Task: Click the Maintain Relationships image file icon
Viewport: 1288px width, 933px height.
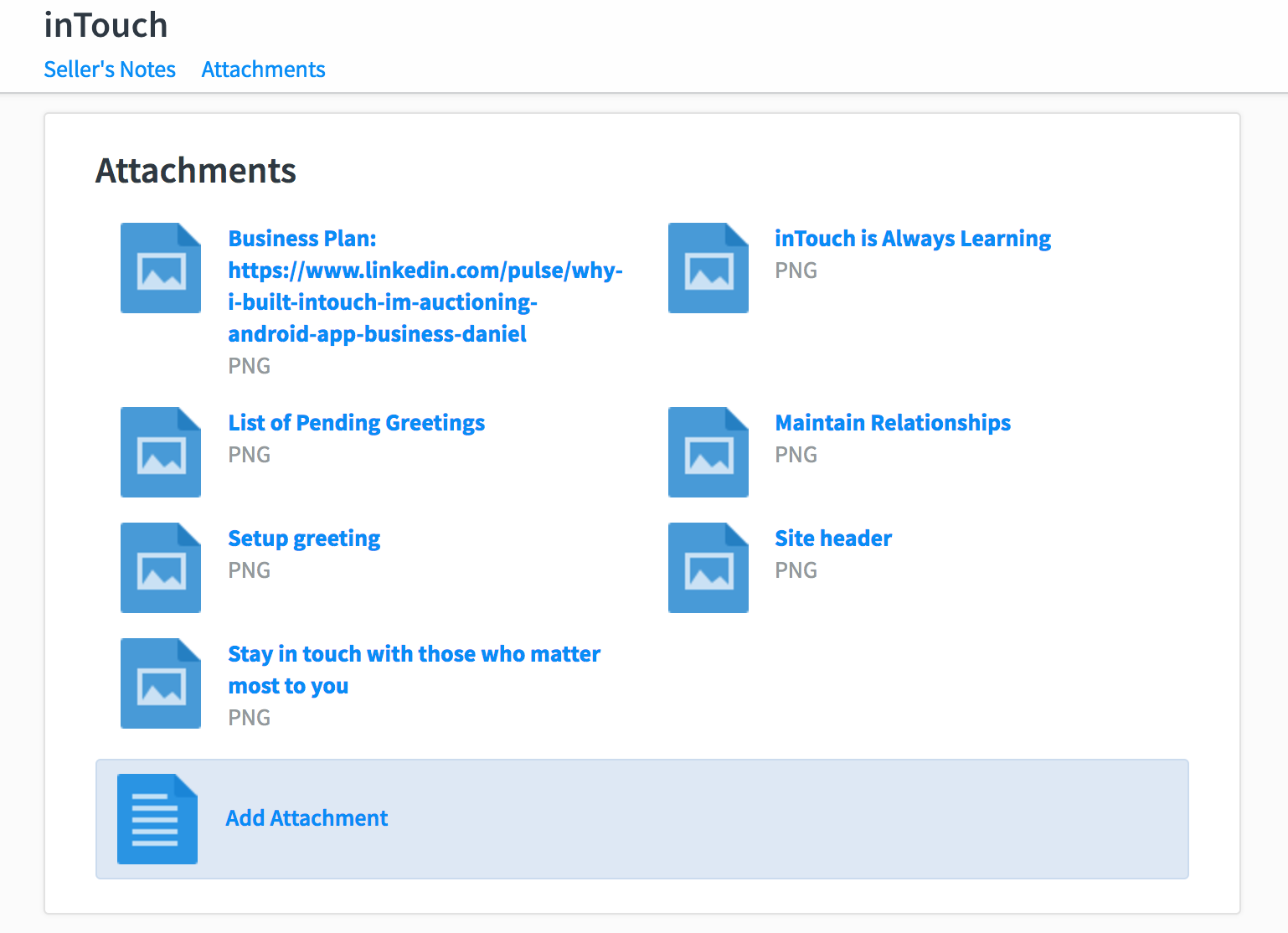Action: 708,452
